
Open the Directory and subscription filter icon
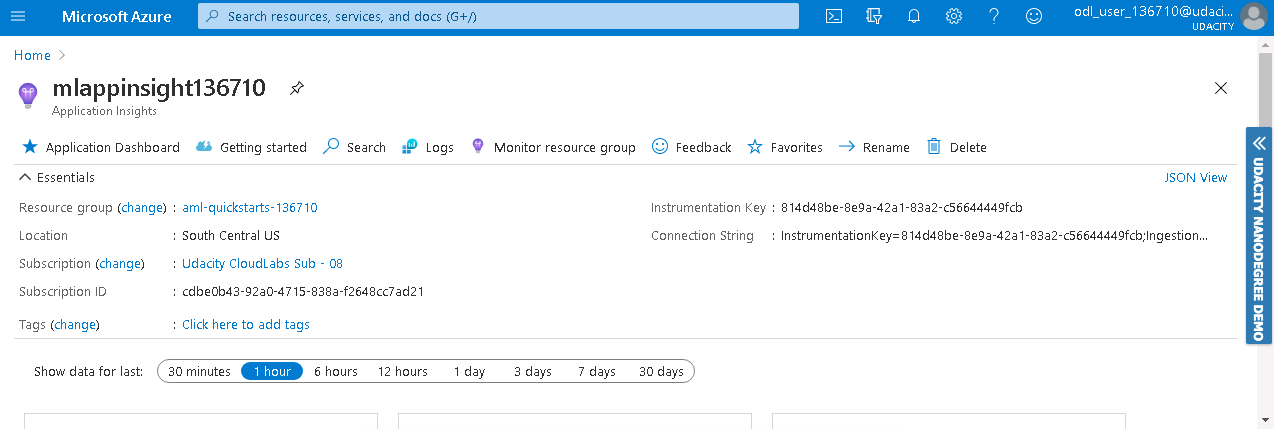pos(874,16)
